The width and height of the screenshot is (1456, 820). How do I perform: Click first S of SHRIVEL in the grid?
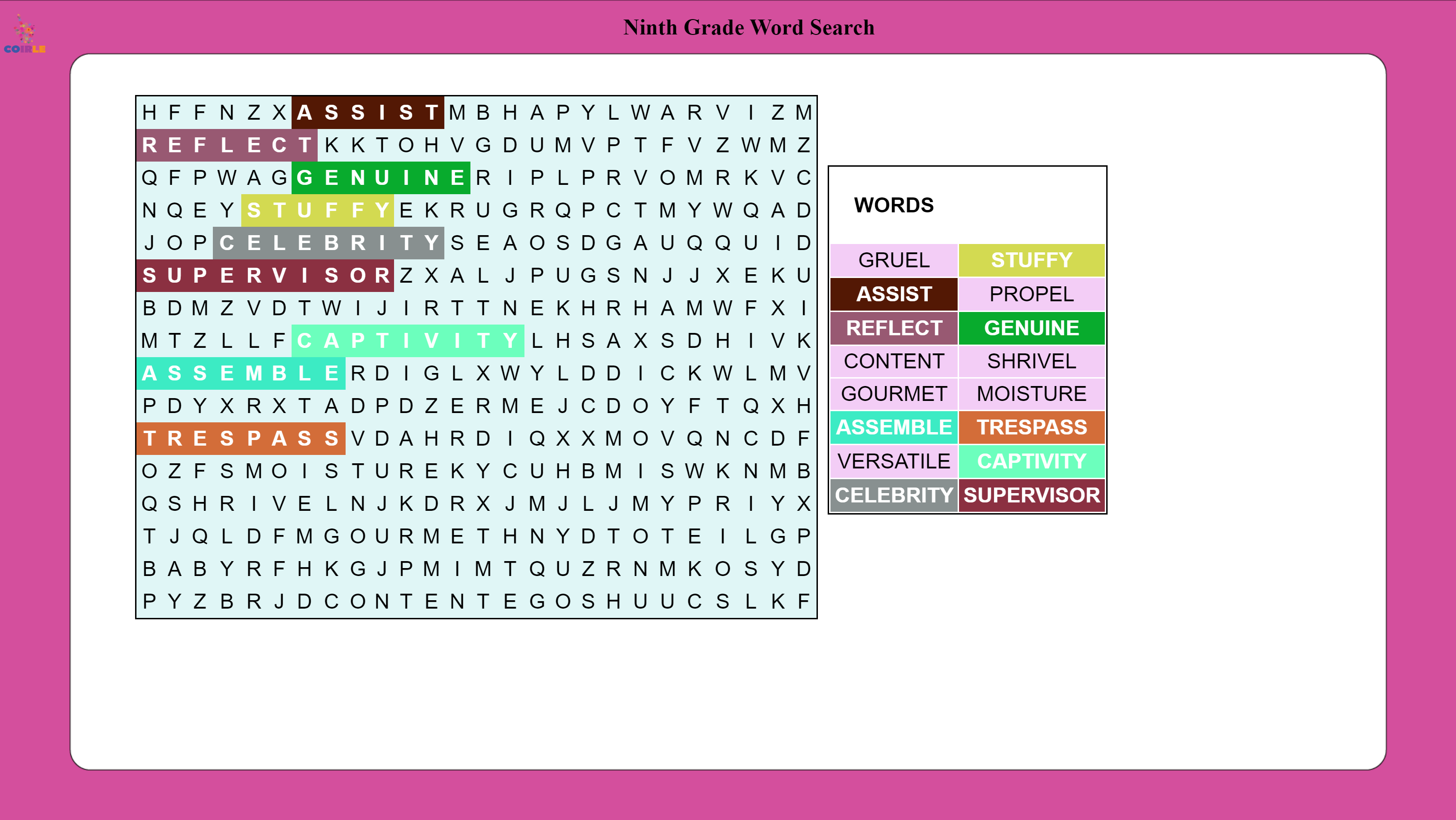pyautogui.click(x=175, y=503)
